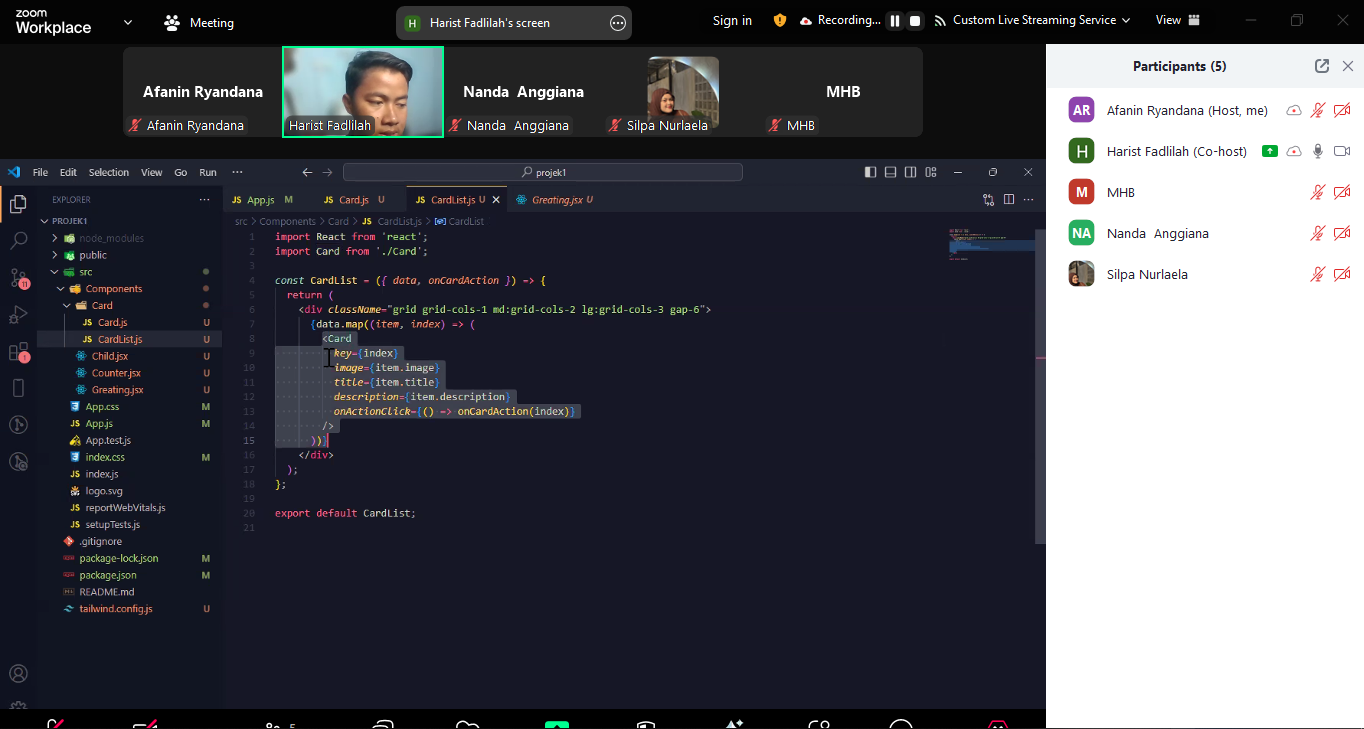Viewport: 1364px width, 729px height.
Task: Toggle the secondary sidebar layout icon in VS Code
Action: [910, 172]
